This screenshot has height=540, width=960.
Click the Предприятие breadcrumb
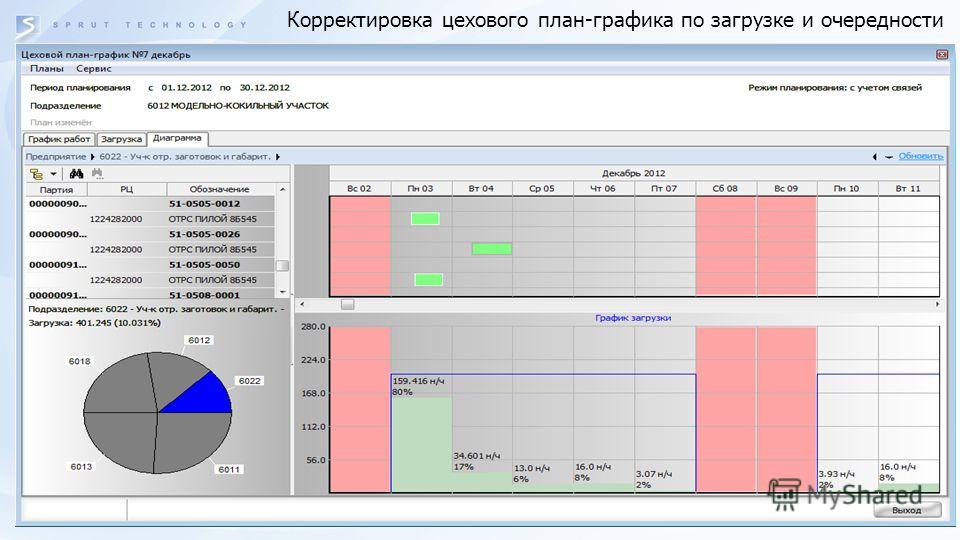point(56,157)
